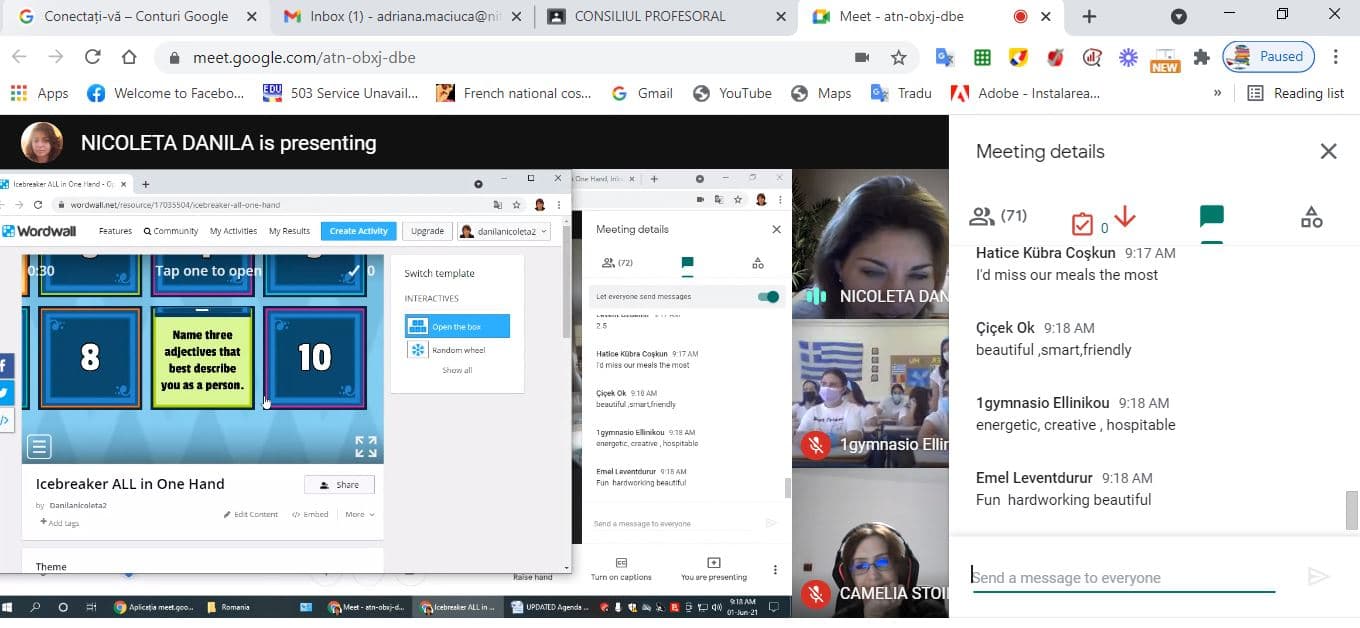Image resolution: width=1360 pixels, height=628 pixels.
Task: Click the round down-arrow button beside new tab
Action: [1179, 17]
